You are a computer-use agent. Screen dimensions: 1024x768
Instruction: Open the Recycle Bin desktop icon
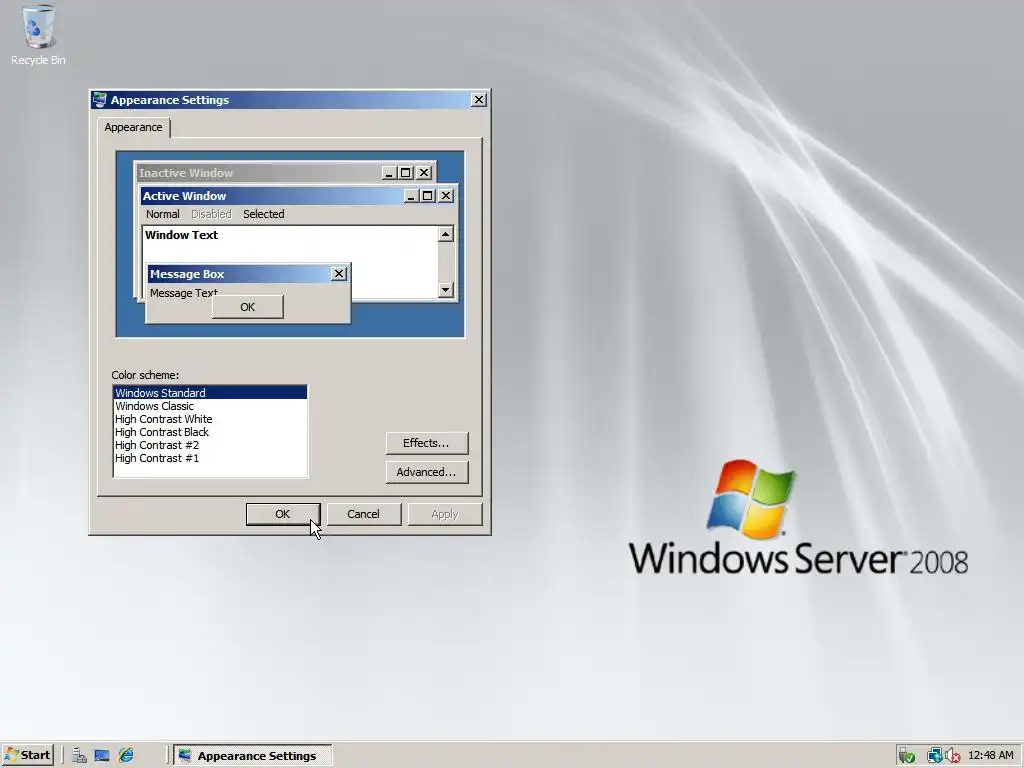coord(39,35)
